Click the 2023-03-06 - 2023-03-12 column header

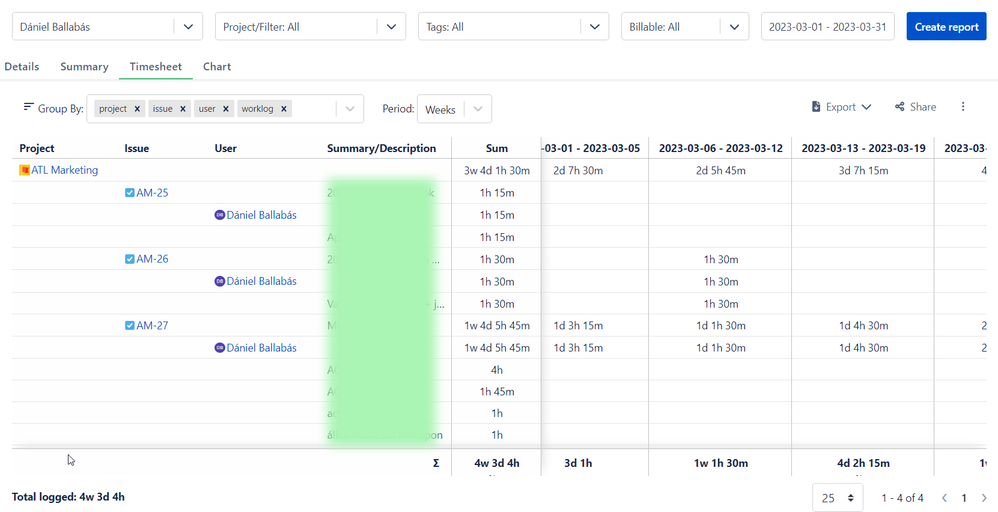[720, 148]
